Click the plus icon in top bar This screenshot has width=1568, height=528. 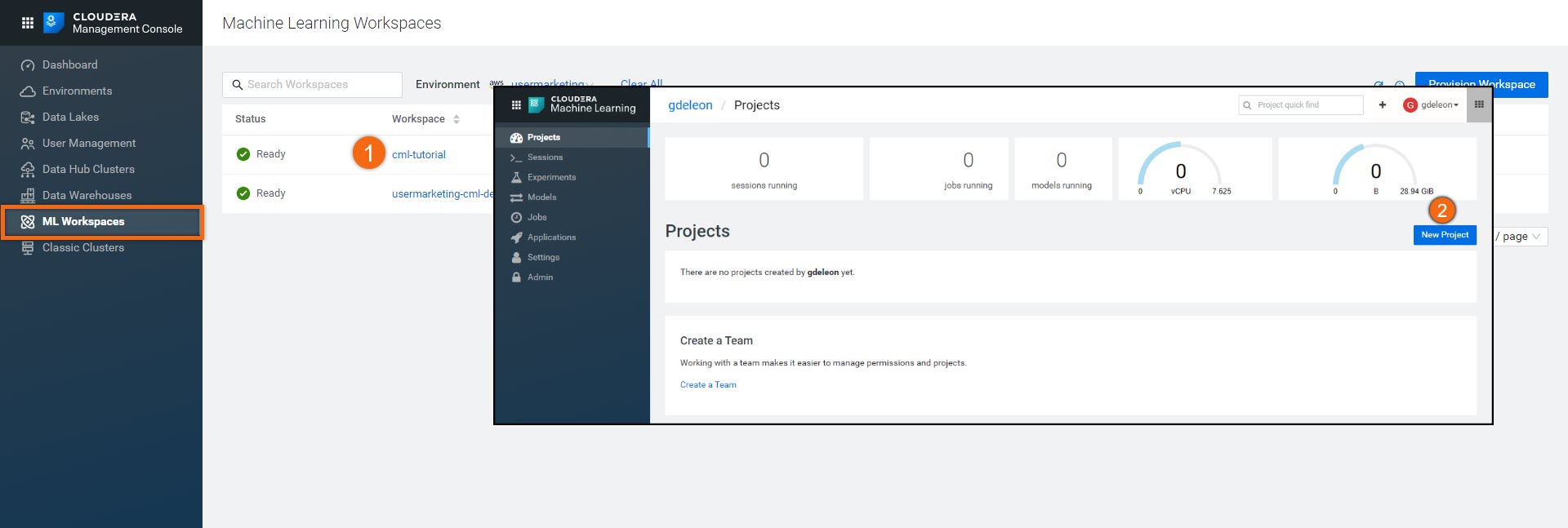click(x=1383, y=104)
